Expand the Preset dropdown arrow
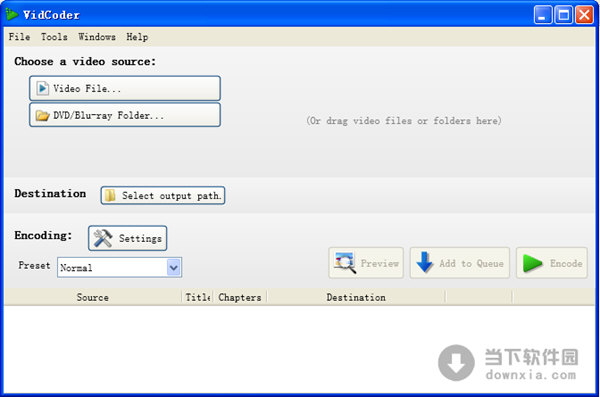 coord(173,267)
